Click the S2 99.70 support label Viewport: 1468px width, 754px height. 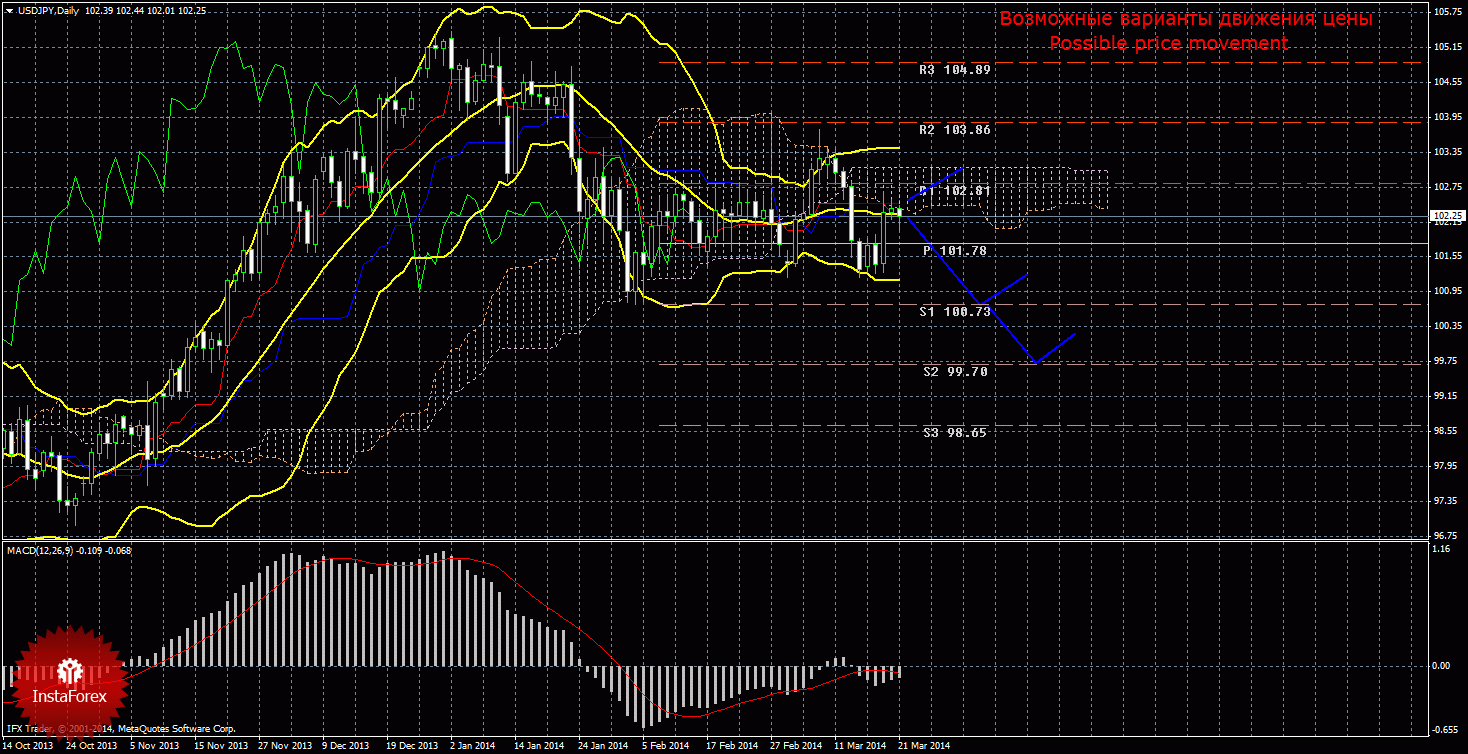pyautogui.click(x=955, y=372)
